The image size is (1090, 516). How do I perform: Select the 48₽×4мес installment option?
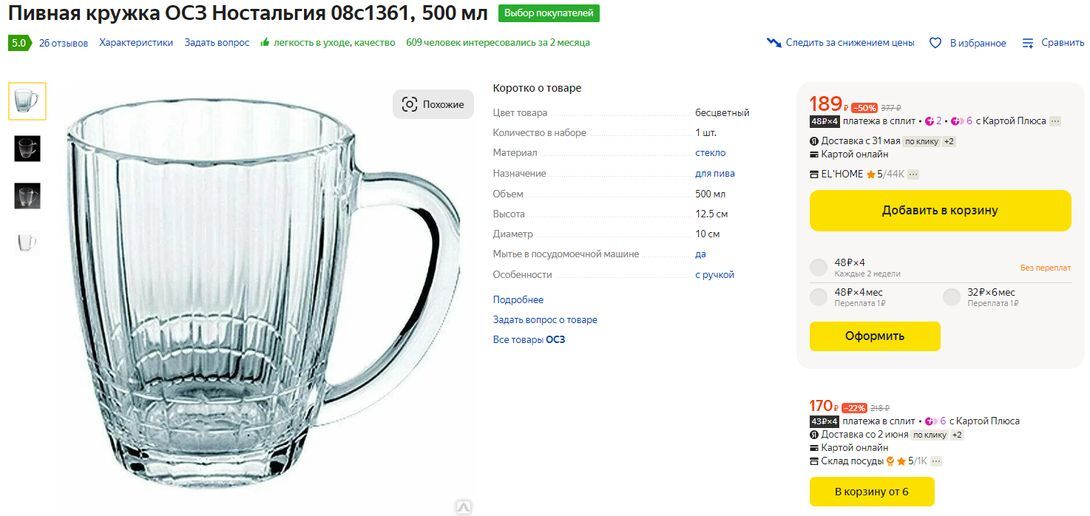(819, 296)
